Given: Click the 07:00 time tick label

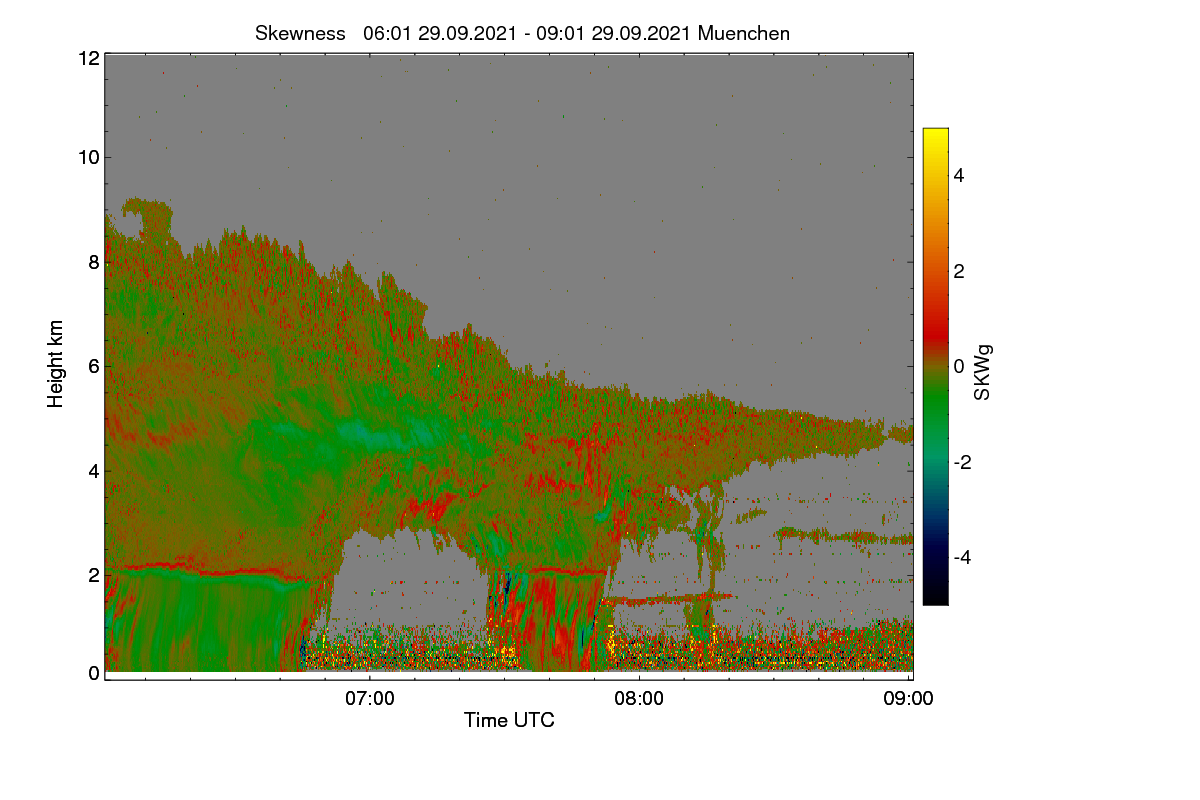Looking at the screenshot, I should [x=370, y=699].
